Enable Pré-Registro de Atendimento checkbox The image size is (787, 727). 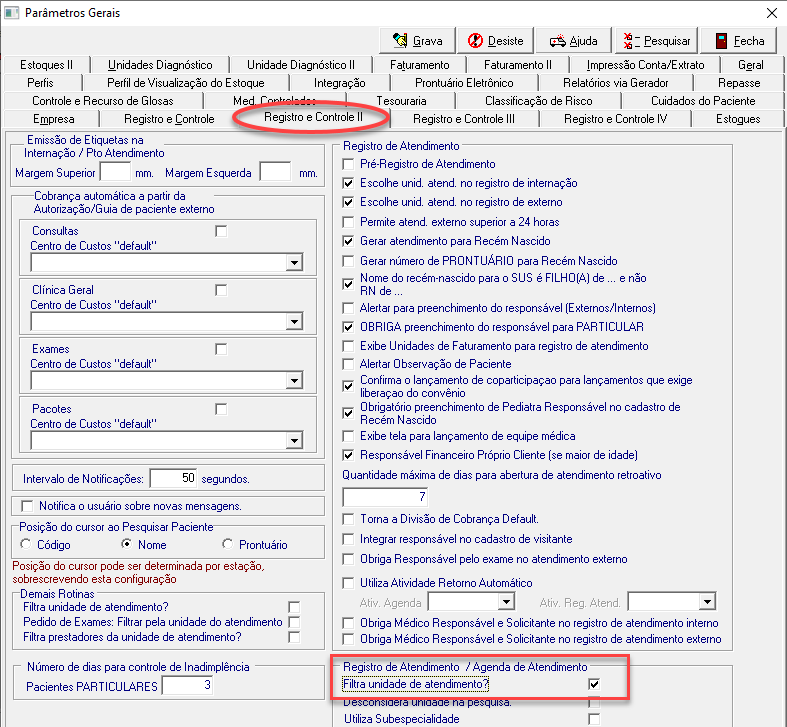(x=348, y=164)
